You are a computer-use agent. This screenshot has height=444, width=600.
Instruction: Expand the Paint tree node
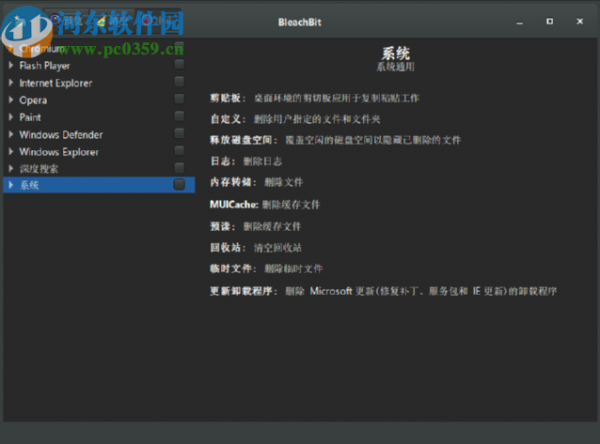coord(11,117)
